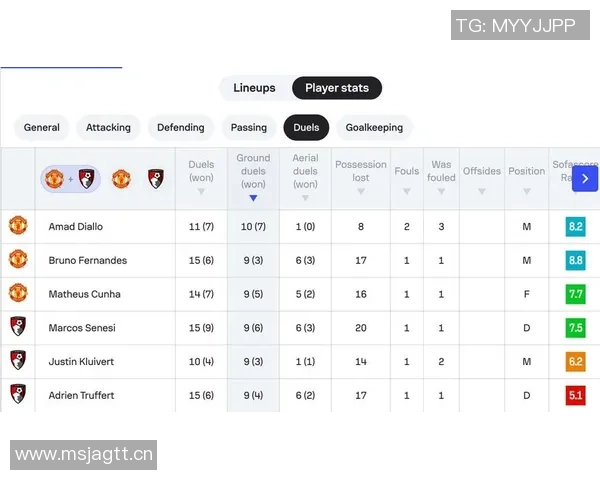Open Marcos Senesi's player name link
Image resolution: width=600 pixels, height=480 pixels.
[82, 328]
